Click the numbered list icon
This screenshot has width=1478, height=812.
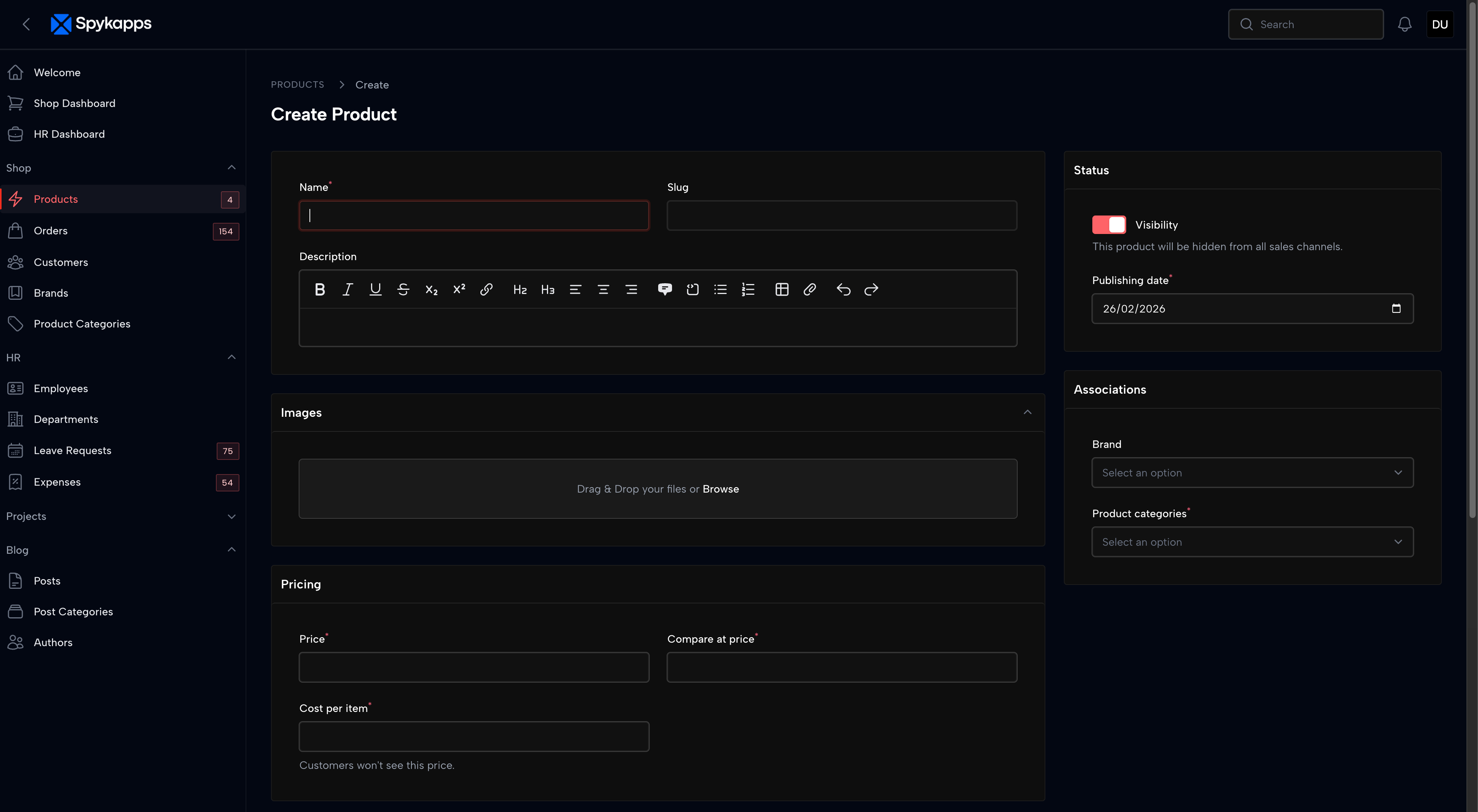coord(748,289)
